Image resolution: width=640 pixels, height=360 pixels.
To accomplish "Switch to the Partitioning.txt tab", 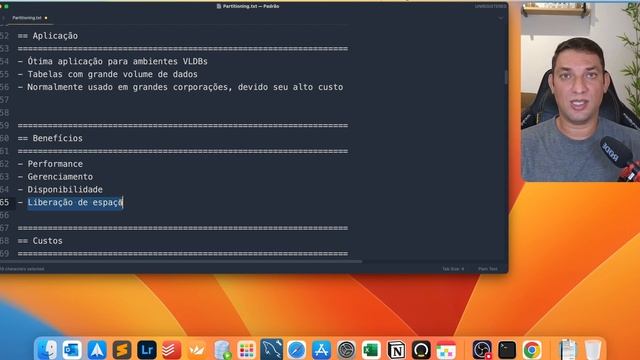I will (x=27, y=18).
